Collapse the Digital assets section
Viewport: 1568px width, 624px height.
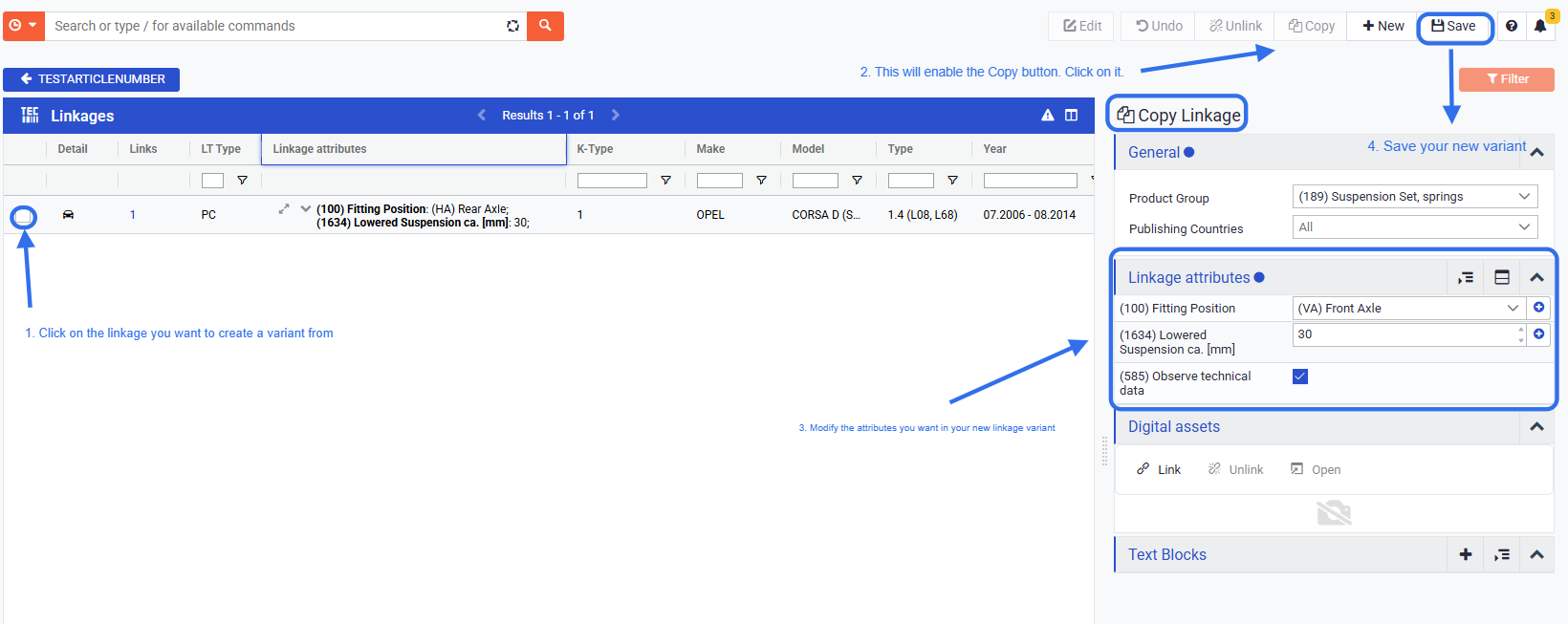(1536, 427)
